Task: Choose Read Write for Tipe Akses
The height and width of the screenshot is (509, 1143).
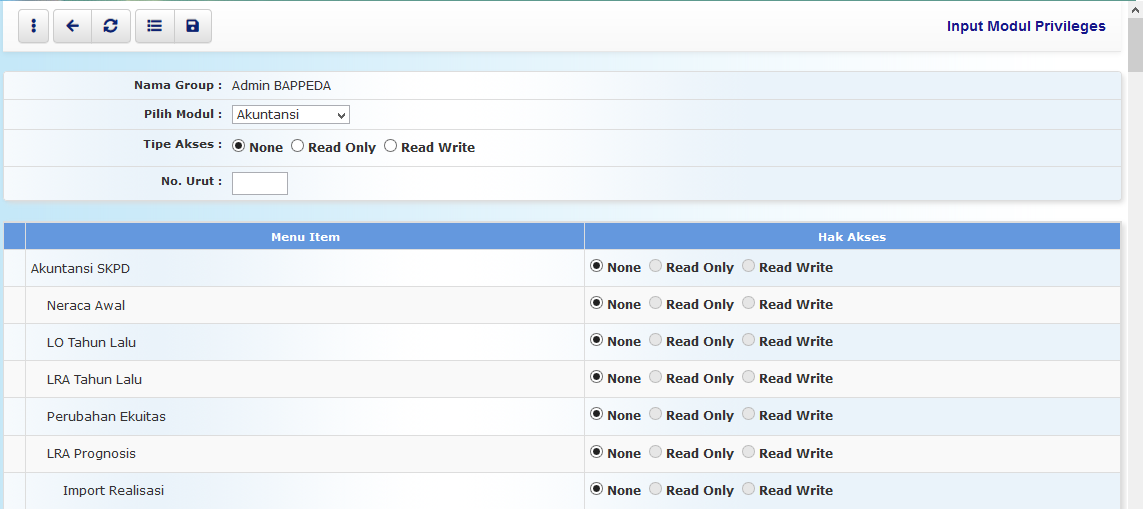Action: coord(391,146)
